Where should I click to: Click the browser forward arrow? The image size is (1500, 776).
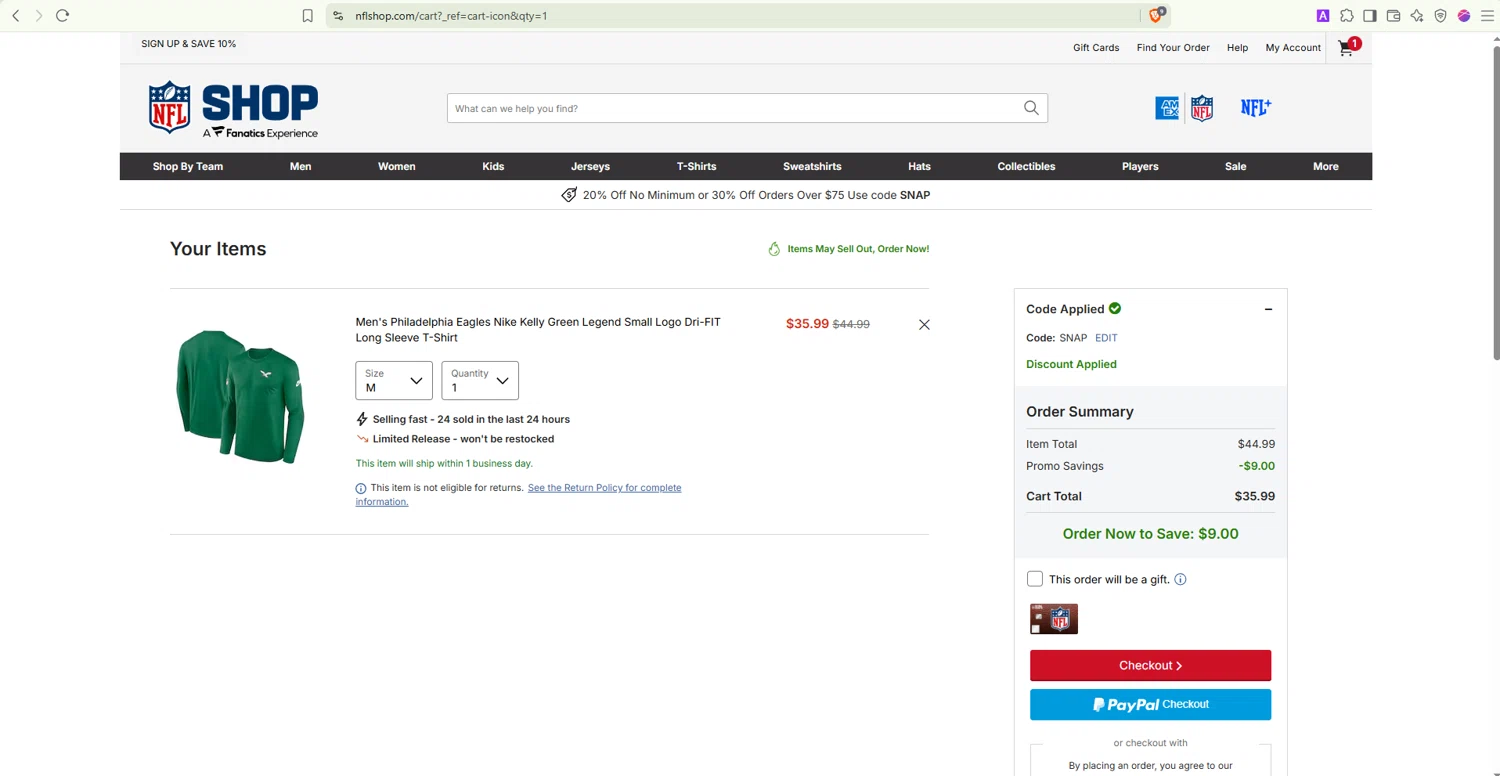pos(39,16)
